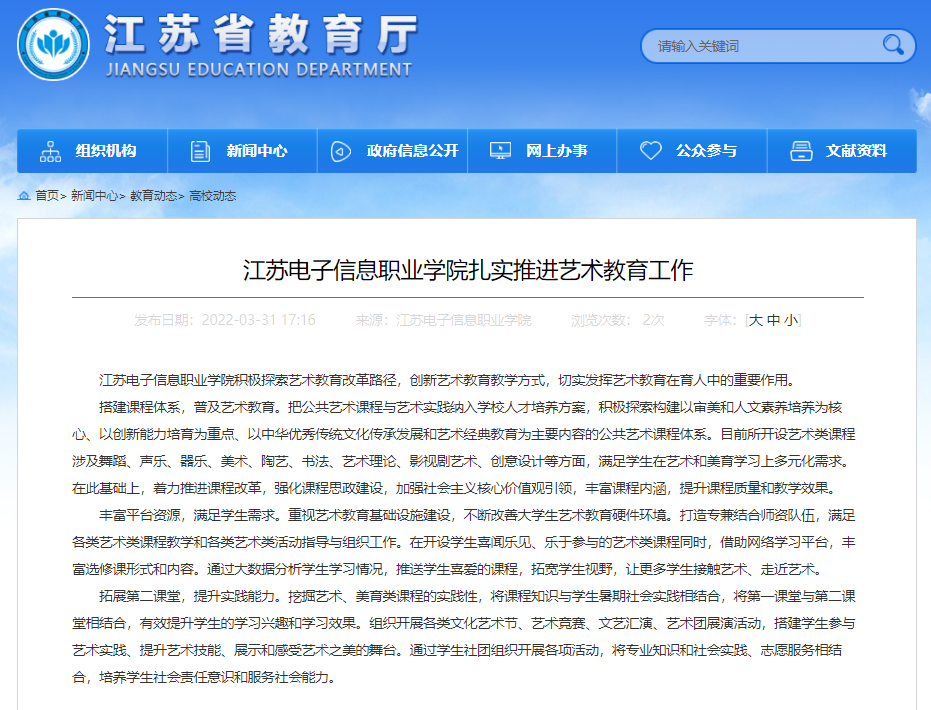Viewport: 931px width, 710px height.
Task: Click the 公众参与 heart icon
Action: (650, 150)
